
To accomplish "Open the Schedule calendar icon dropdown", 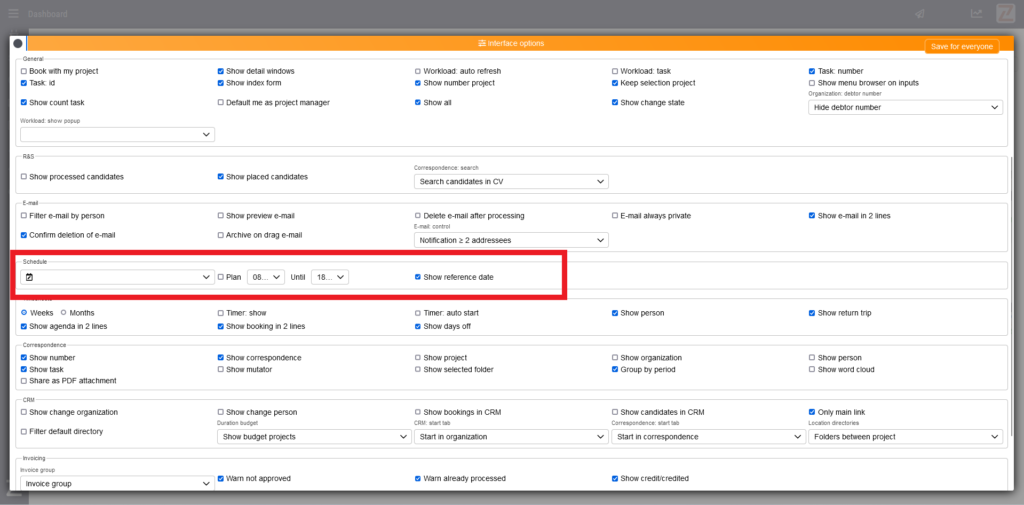I will coord(117,277).
